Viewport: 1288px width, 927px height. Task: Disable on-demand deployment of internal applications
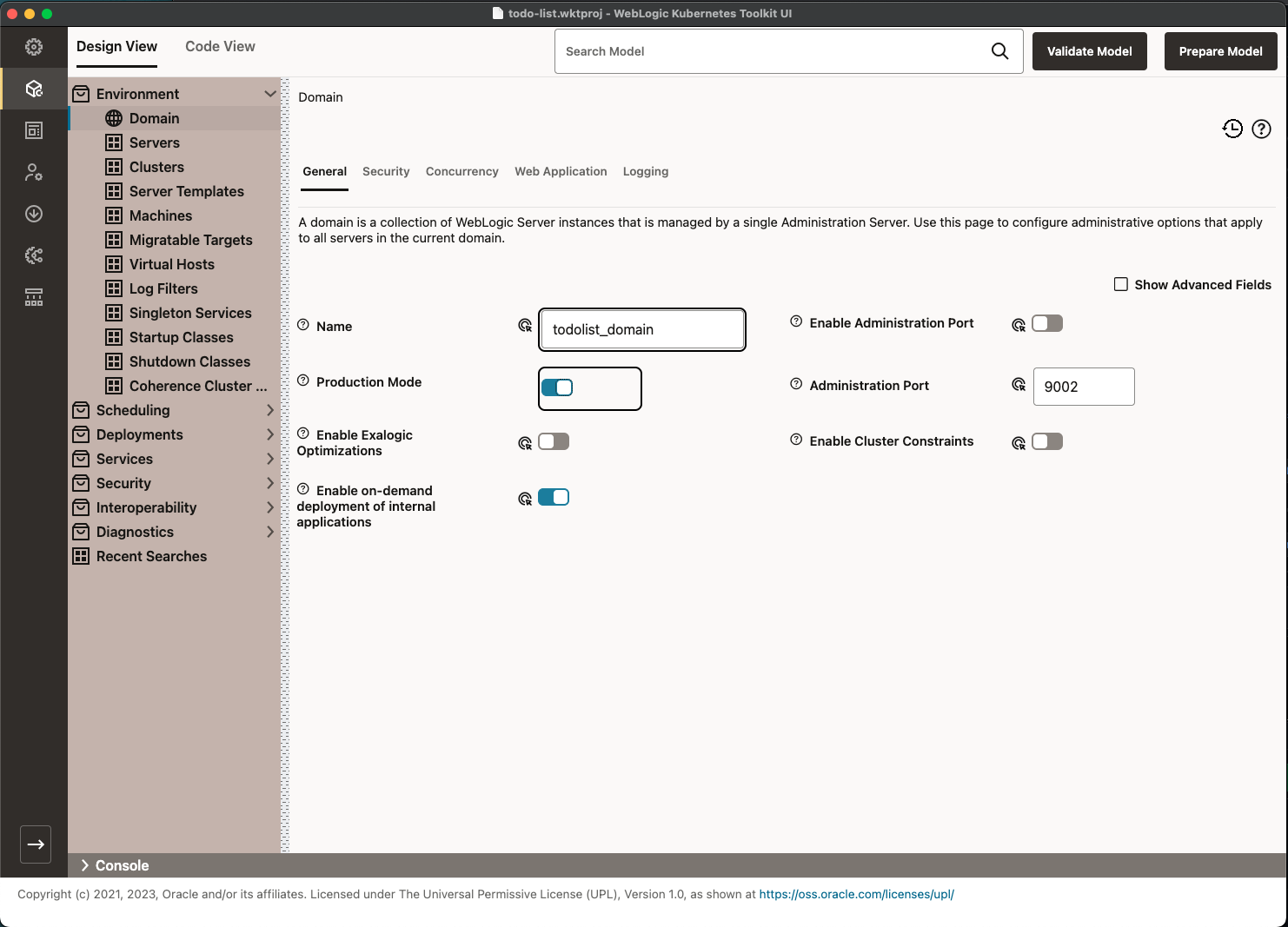[554, 497]
